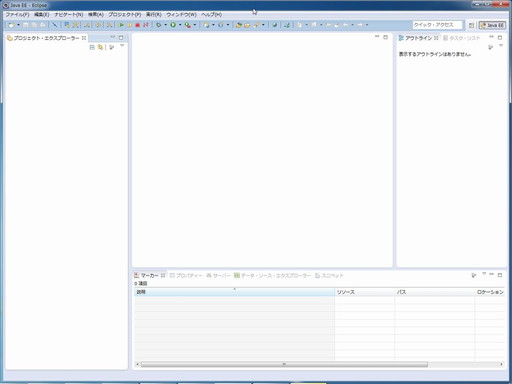The width and height of the screenshot is (512, 384).
Task: Open the ファイル(F) menu
Action: tap(17, 15)
